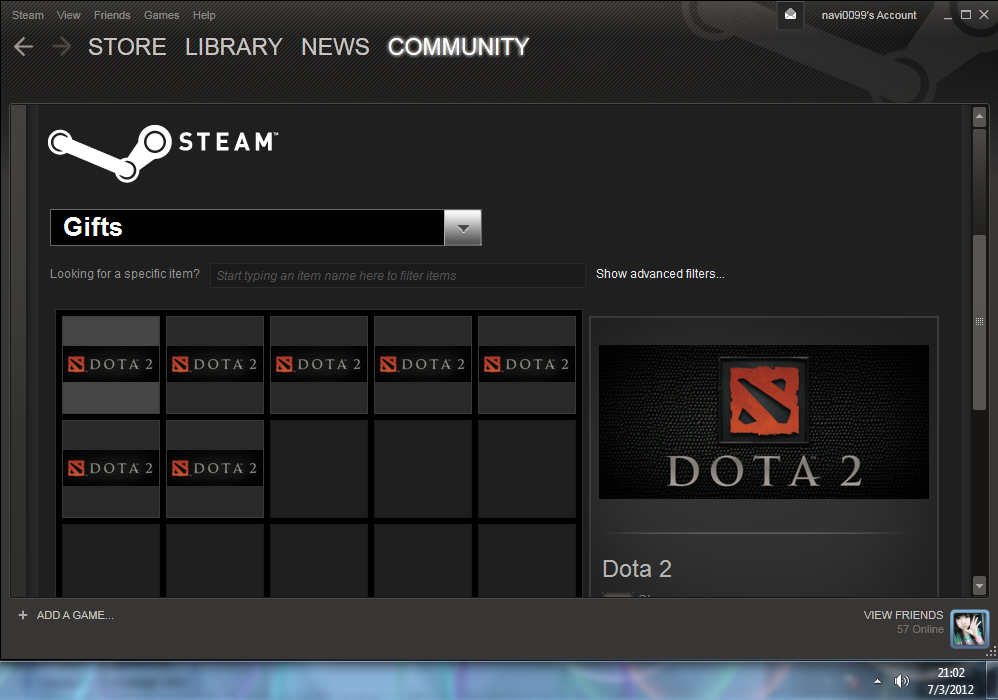Click the scrollbar up arrow
Screen dimensions: 998x700
click(980, 116)
